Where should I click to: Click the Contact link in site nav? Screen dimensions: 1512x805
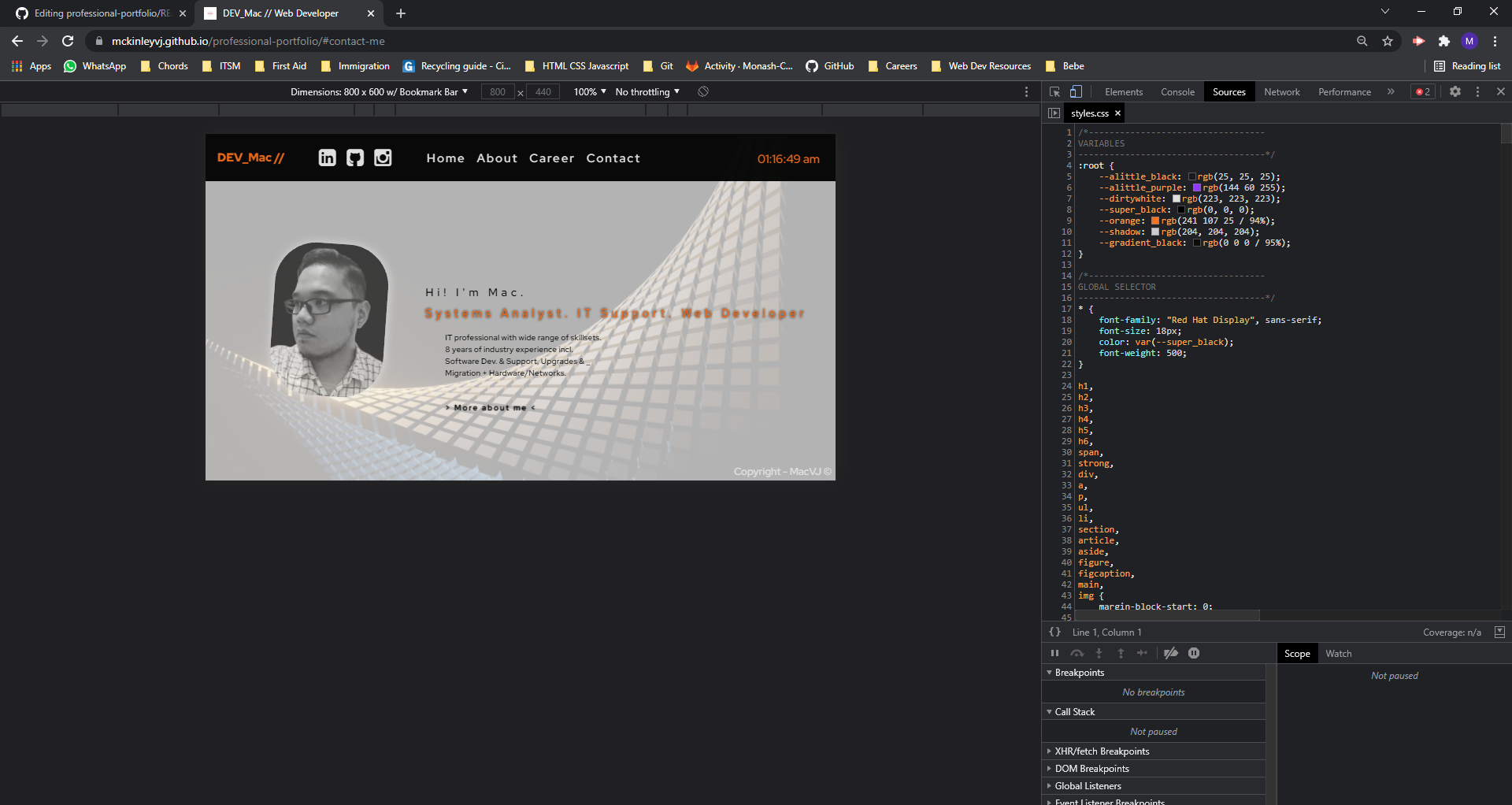coord(613,158)
